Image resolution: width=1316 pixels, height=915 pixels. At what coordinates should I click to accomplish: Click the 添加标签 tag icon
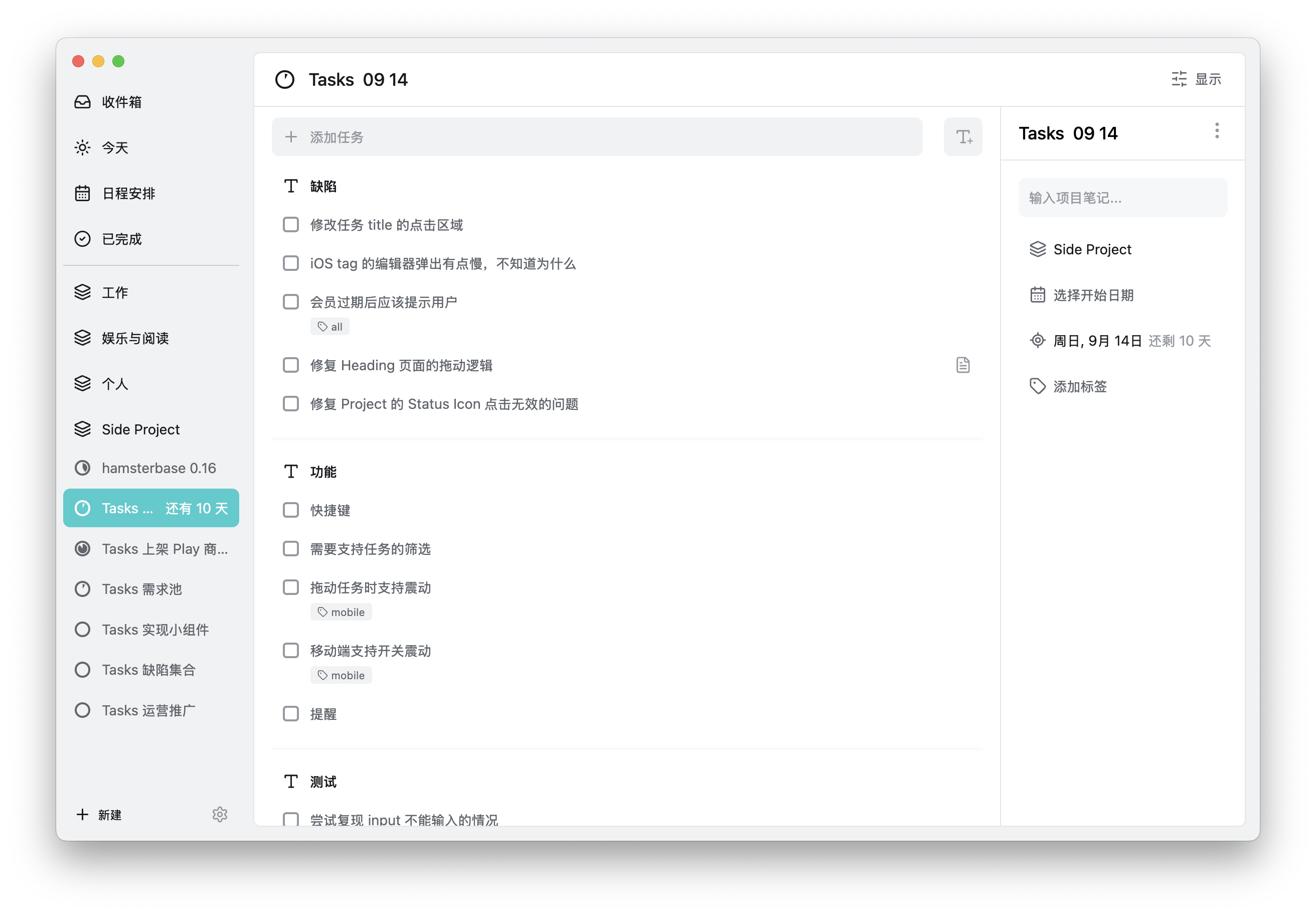(1038, 386)
